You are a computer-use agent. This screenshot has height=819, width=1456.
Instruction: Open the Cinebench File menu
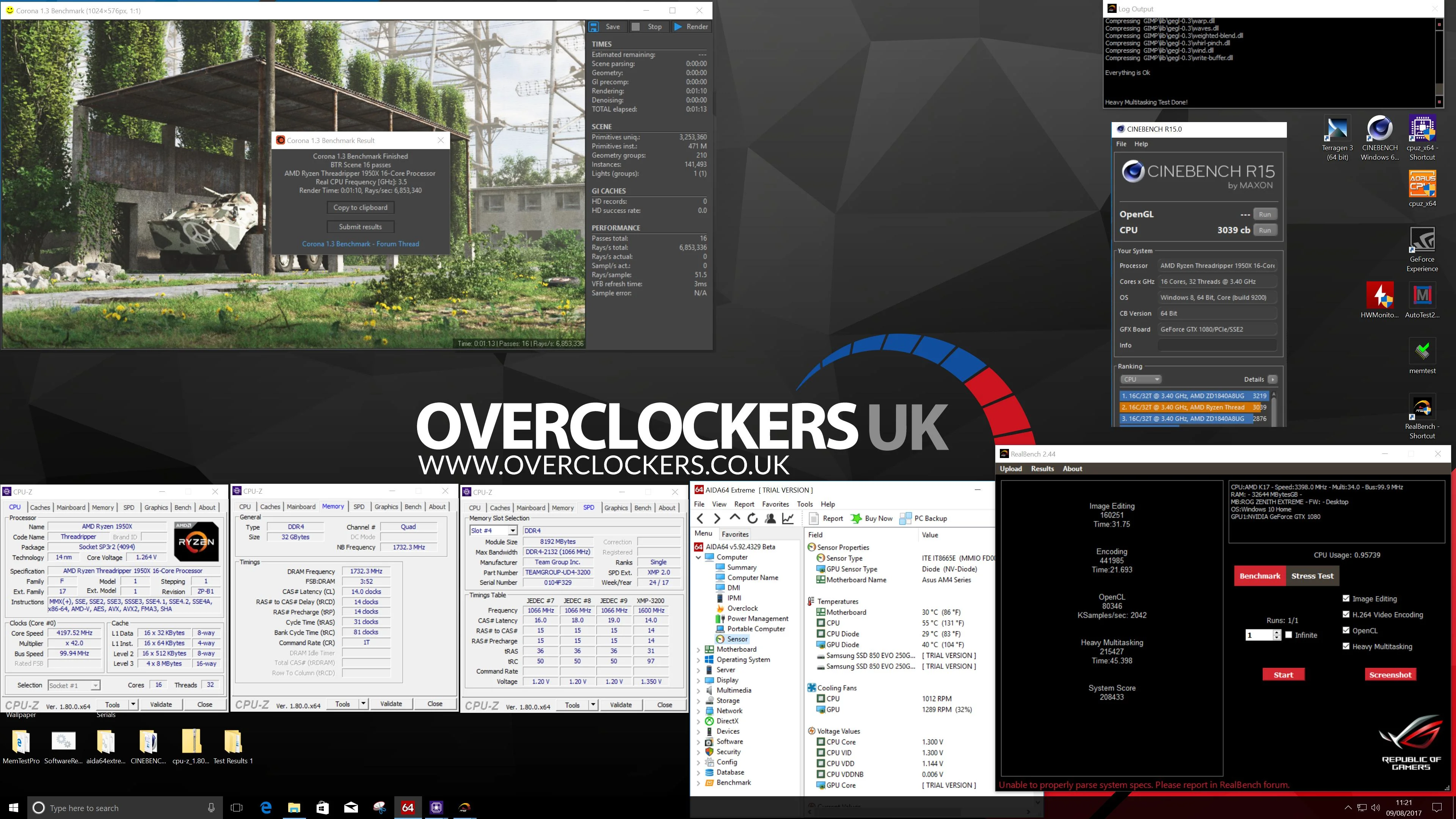point(1122,144)
